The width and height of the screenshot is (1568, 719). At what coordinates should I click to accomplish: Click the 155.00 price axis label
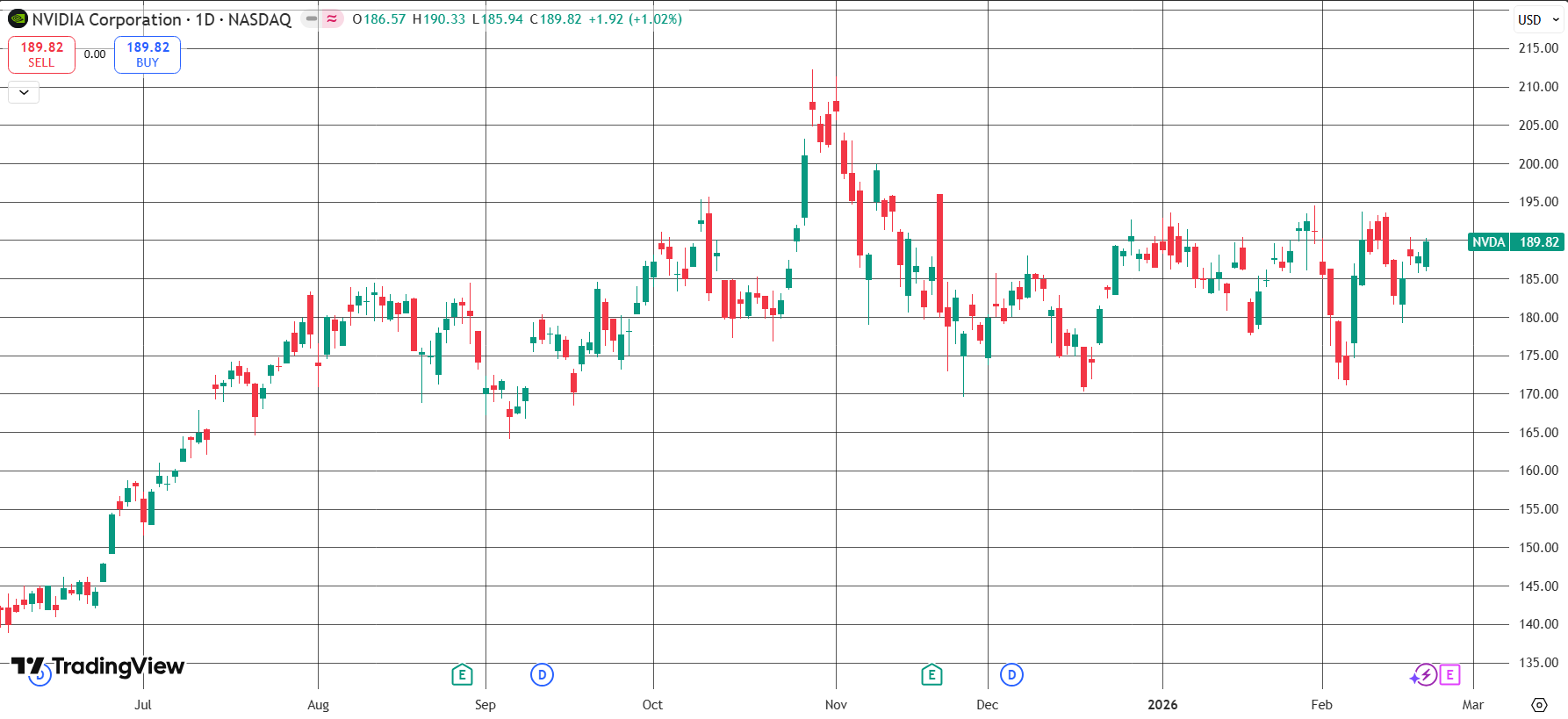pyautogui.click(x=1538, y=509)
